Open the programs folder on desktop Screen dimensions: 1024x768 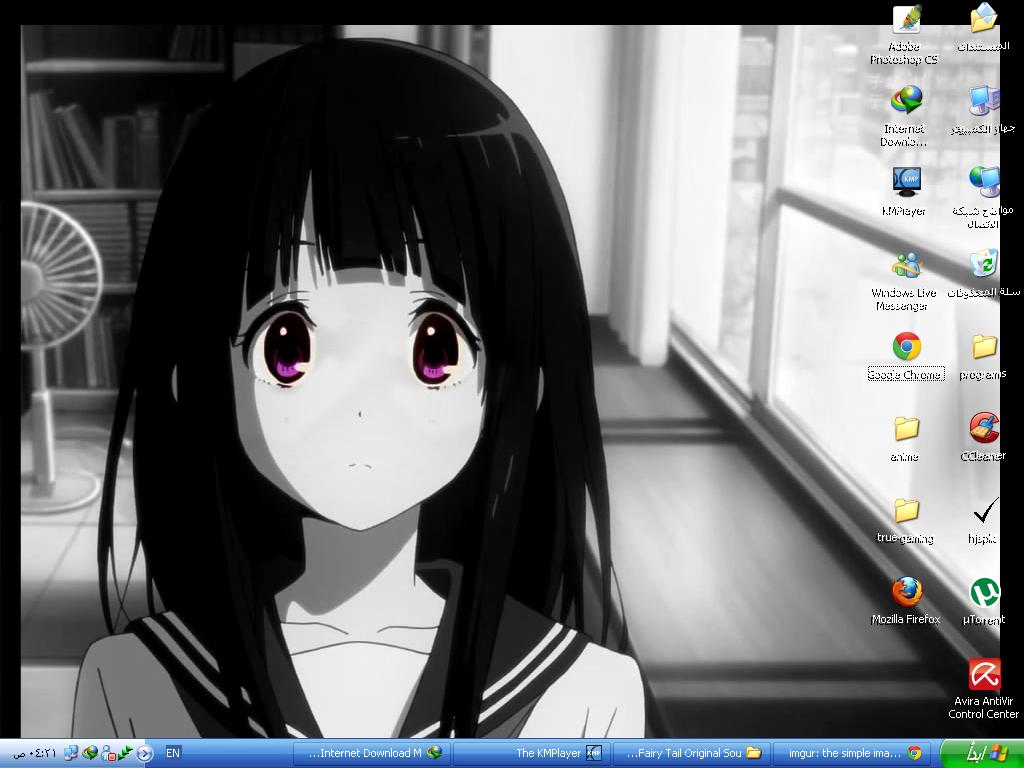pyautogui.click(x=984, y=357)
